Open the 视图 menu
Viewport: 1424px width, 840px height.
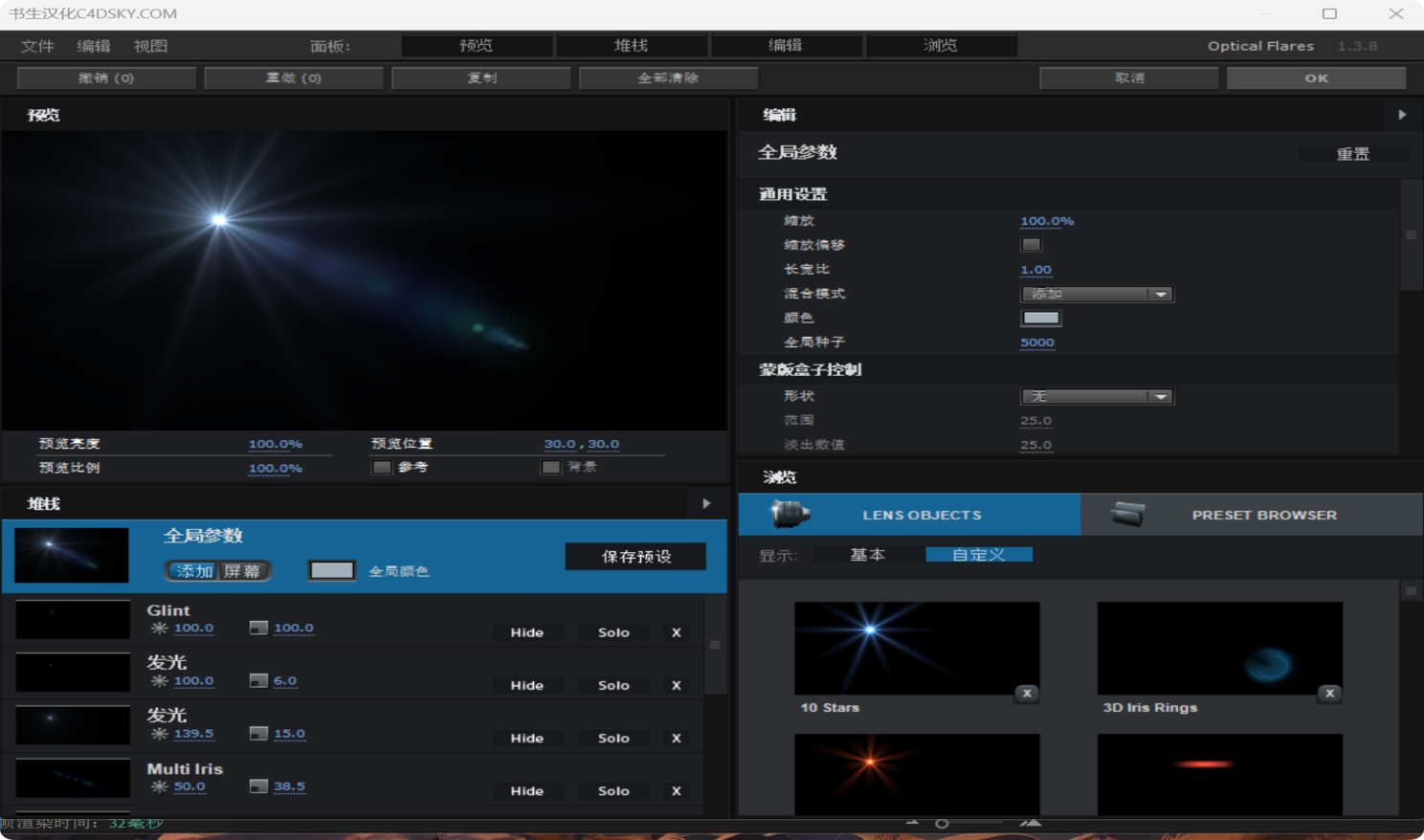[150, 46]
